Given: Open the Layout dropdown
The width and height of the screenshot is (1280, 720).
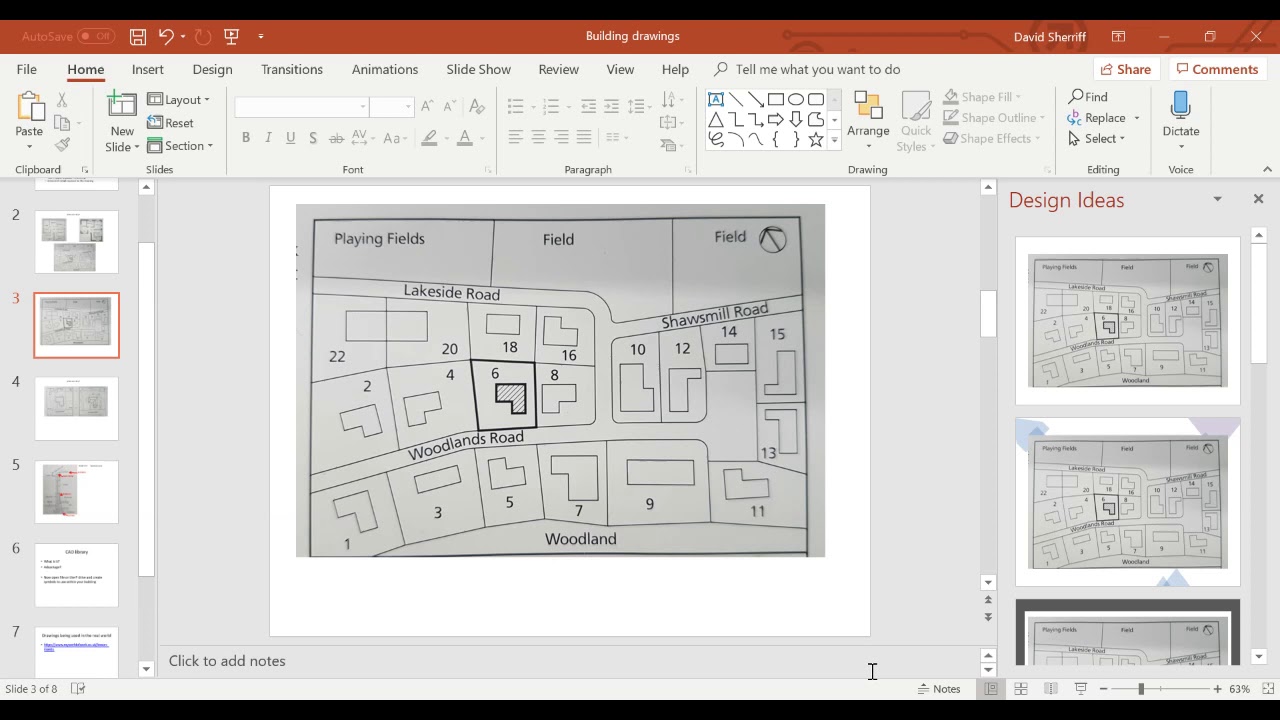Looking at the screenshot, I should (x=179, y=99).
